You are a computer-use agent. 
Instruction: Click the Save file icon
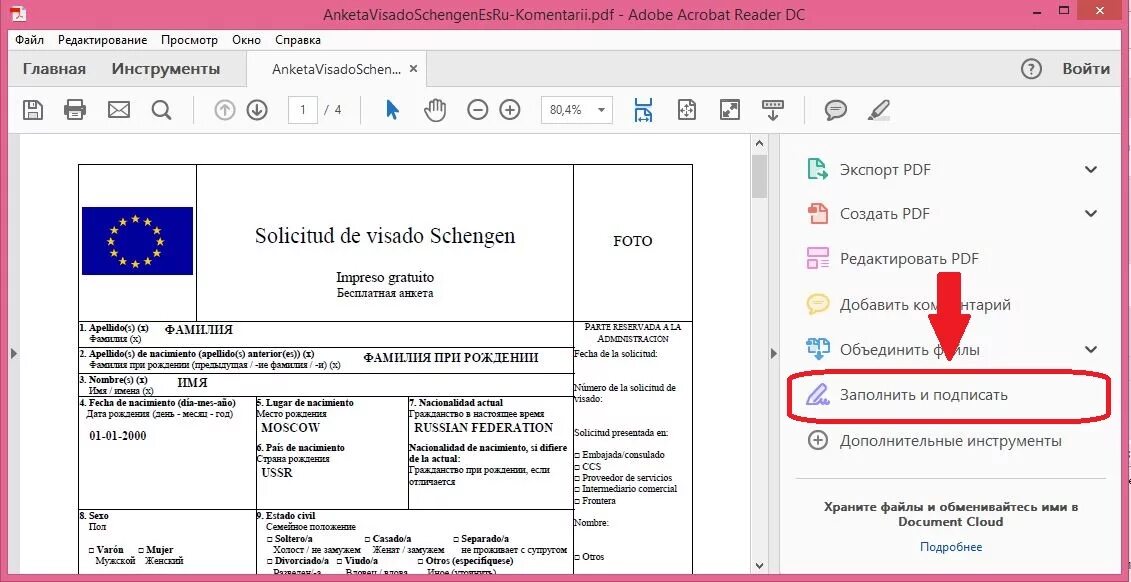click(32, 110)
